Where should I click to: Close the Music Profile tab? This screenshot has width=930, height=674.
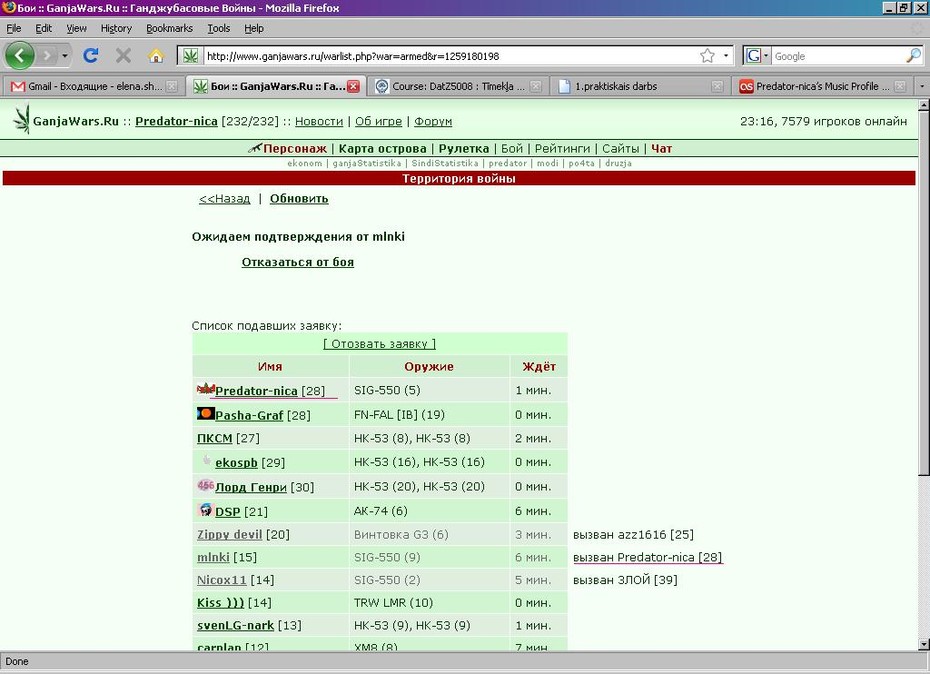click(900, 86)
